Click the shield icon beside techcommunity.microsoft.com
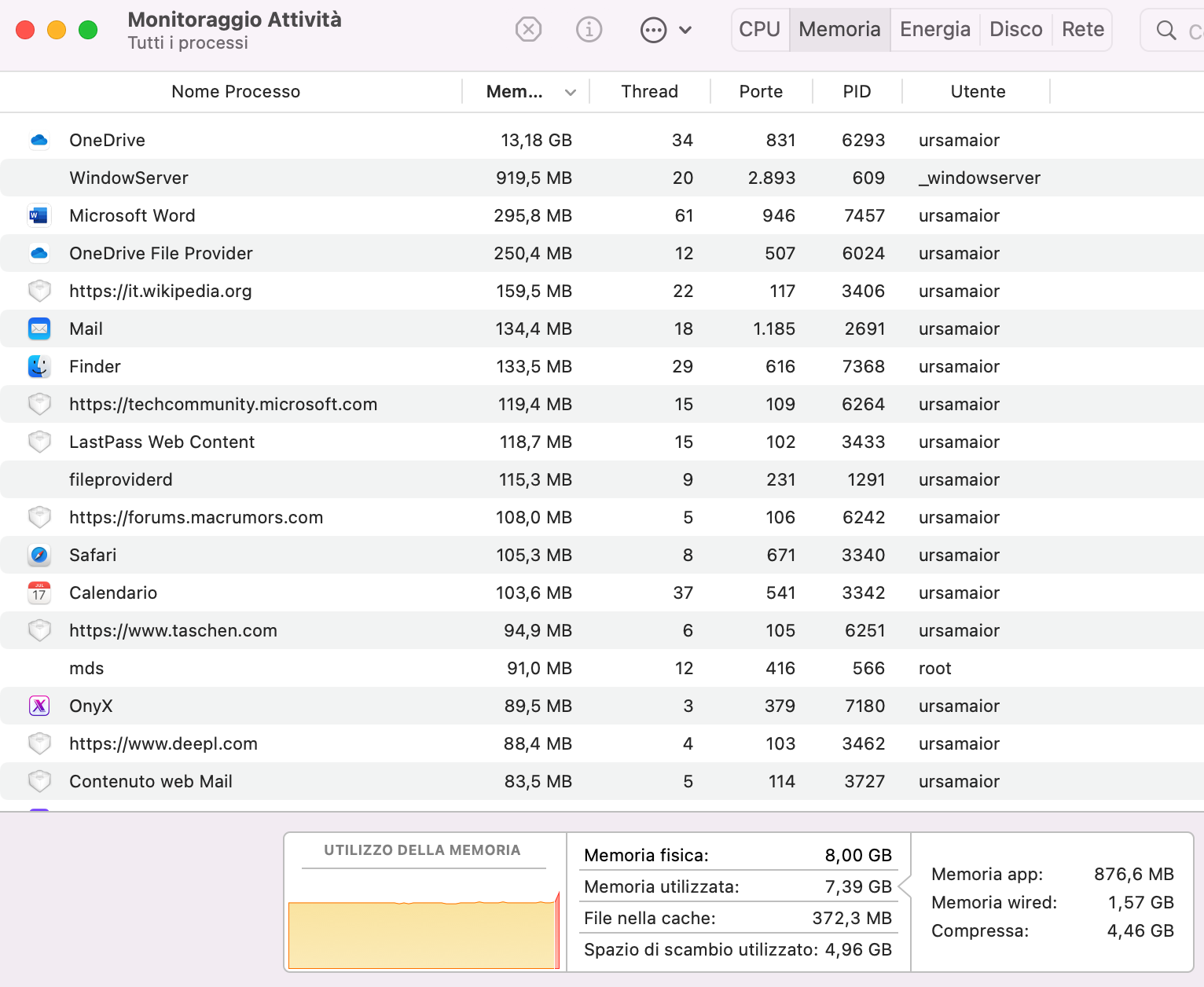 pos(39,404)
